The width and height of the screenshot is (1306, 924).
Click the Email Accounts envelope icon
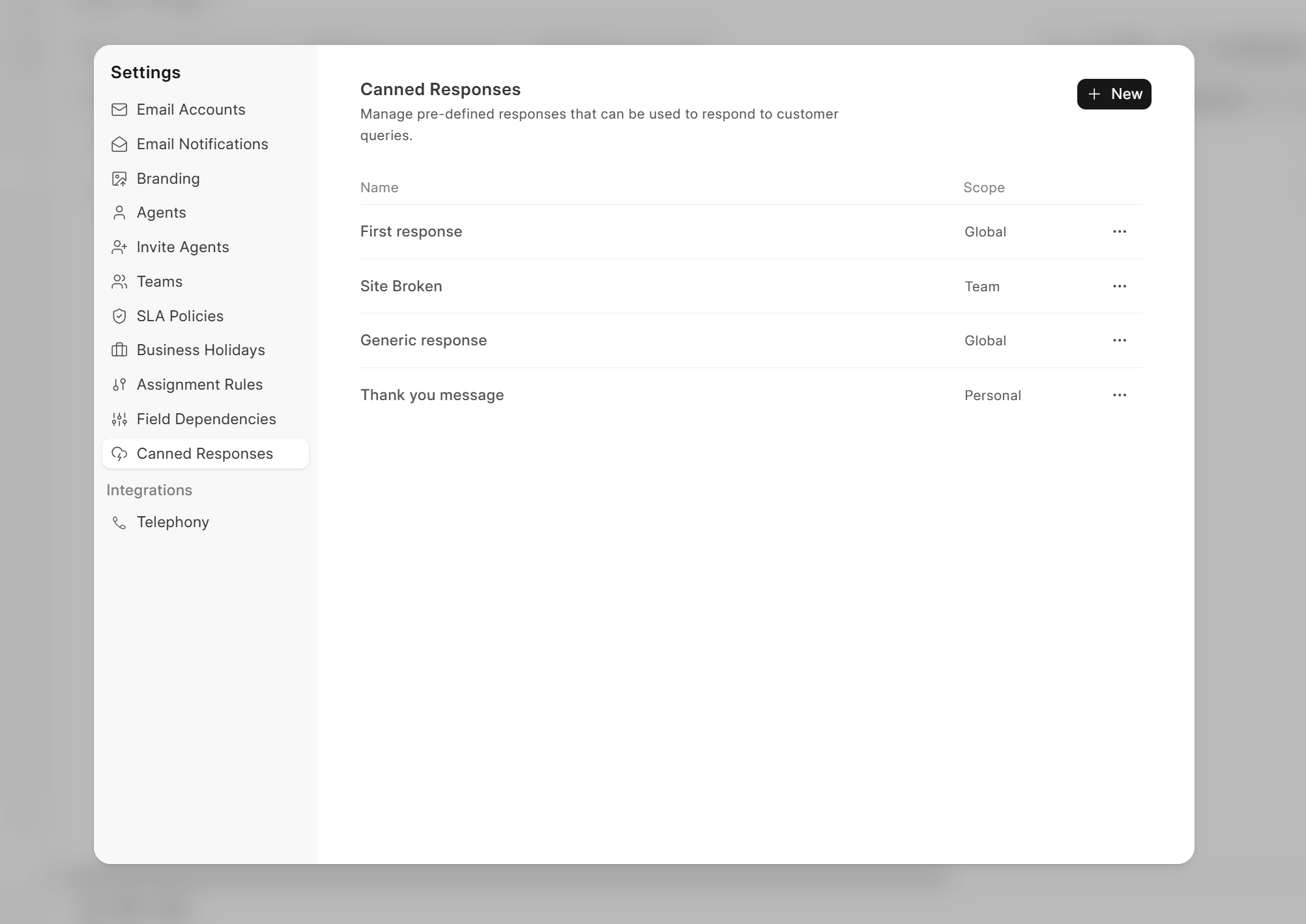119,109
